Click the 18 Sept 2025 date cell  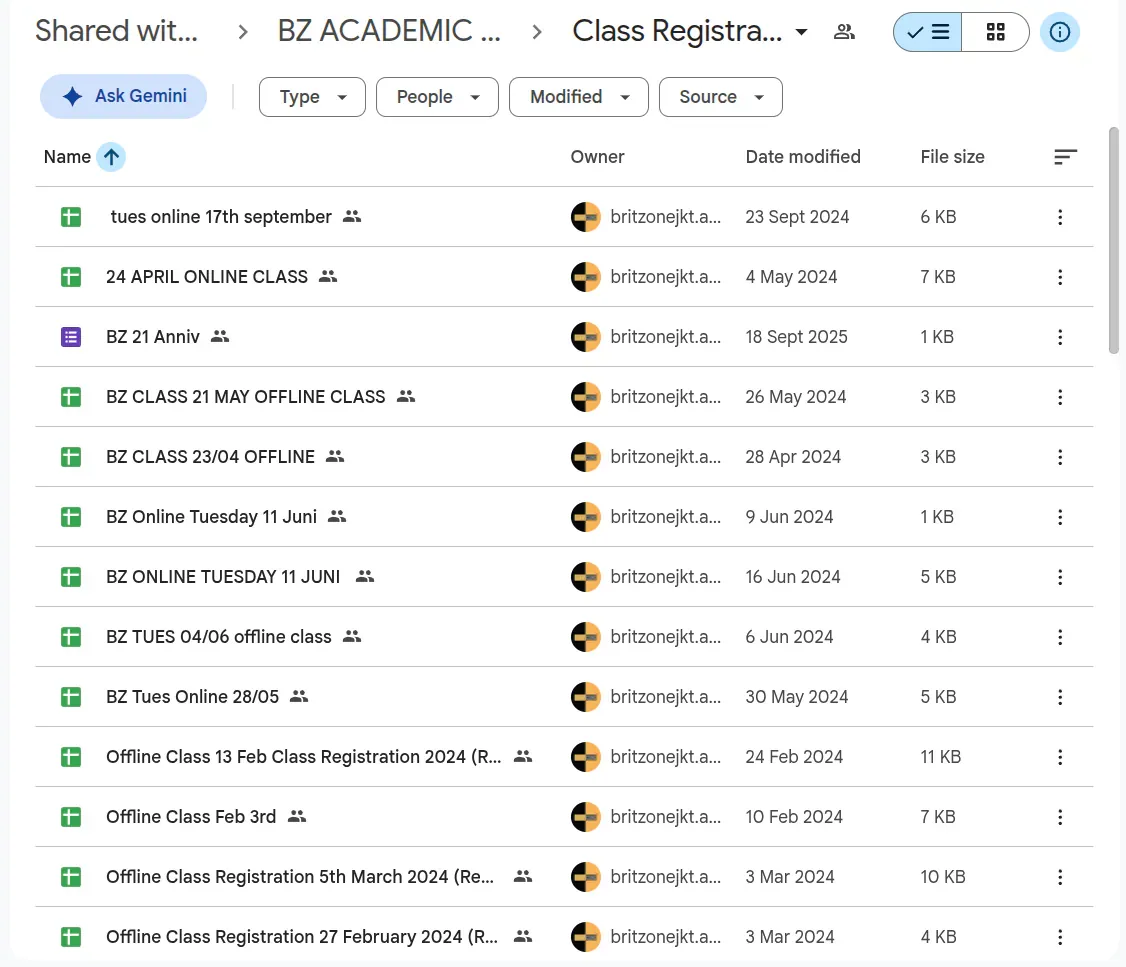pos(796,337)
